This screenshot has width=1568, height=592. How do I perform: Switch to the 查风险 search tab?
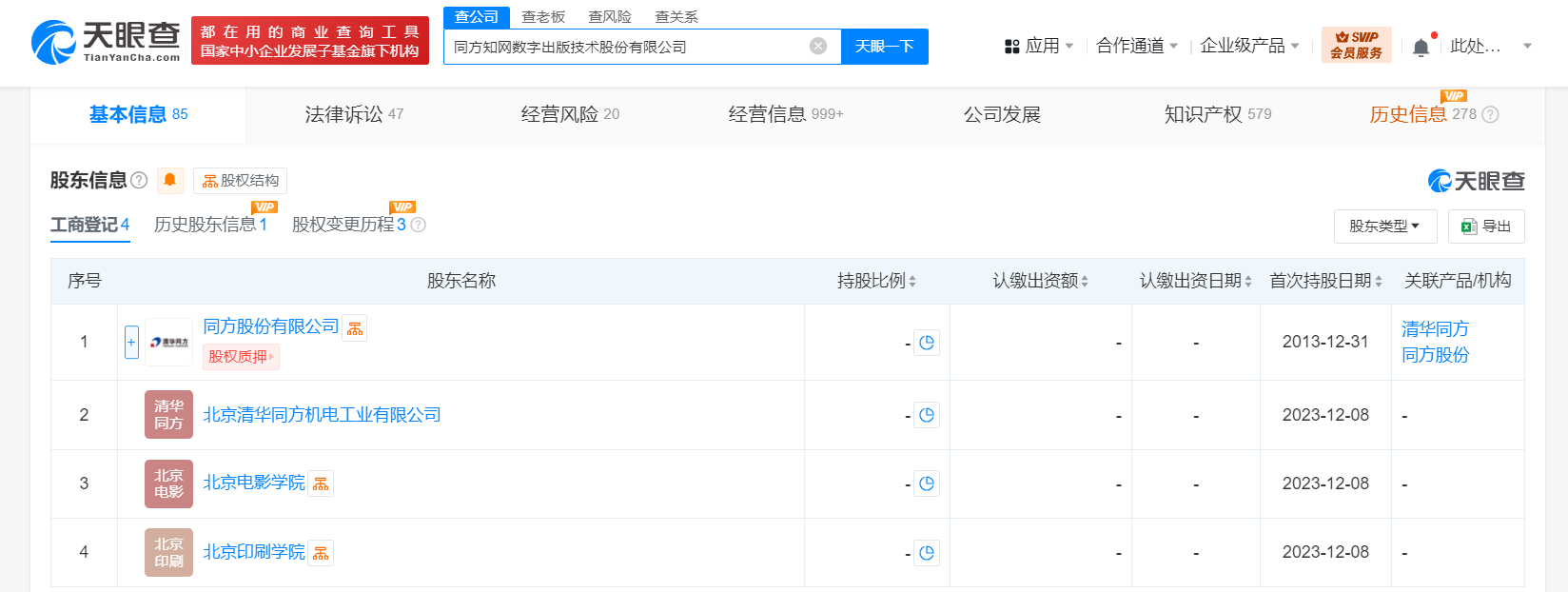pyautogui.click(x=610, y=17)
